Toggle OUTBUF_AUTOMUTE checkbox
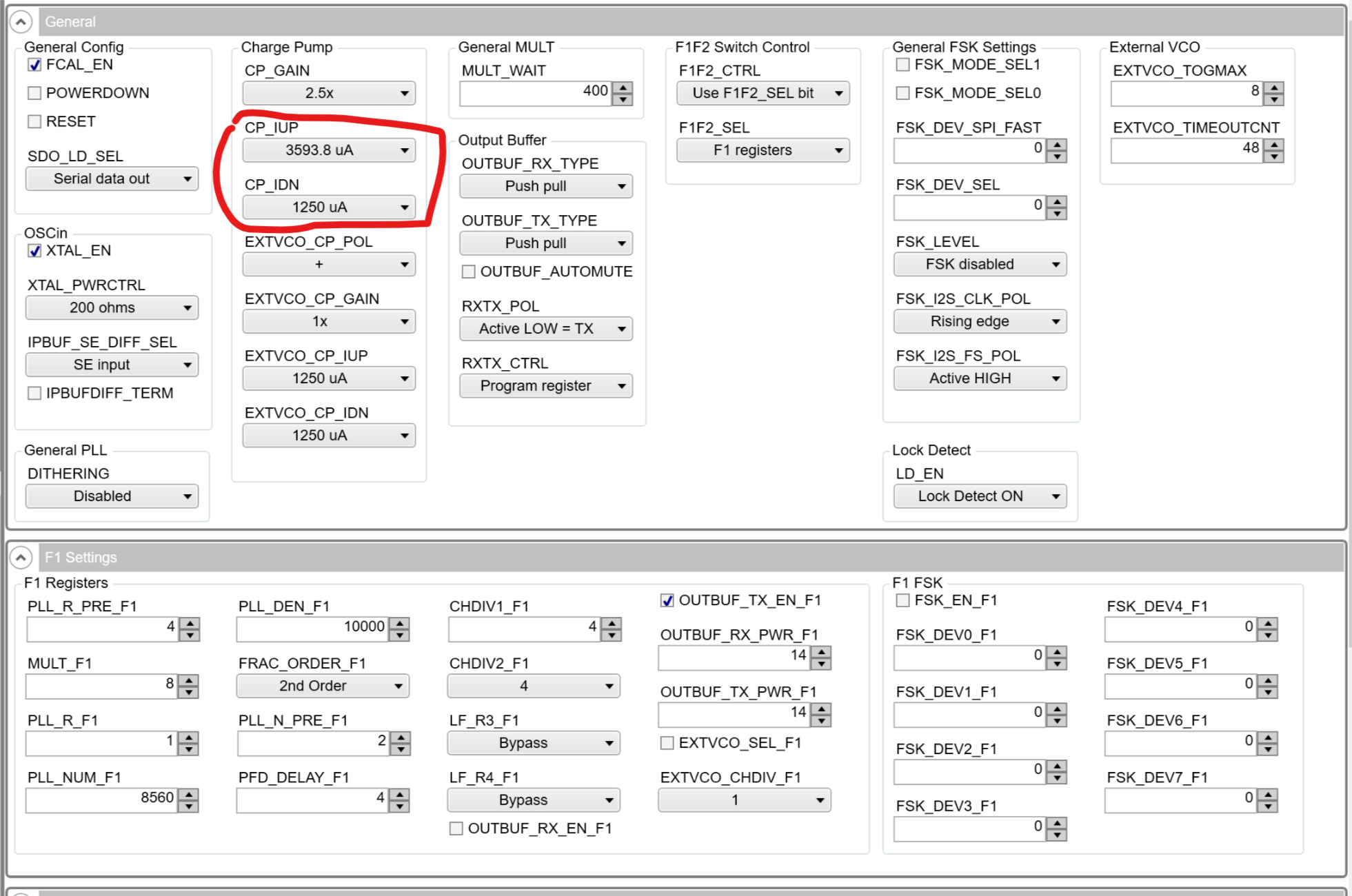This screenshot has width=1352, height=896. 469,272
